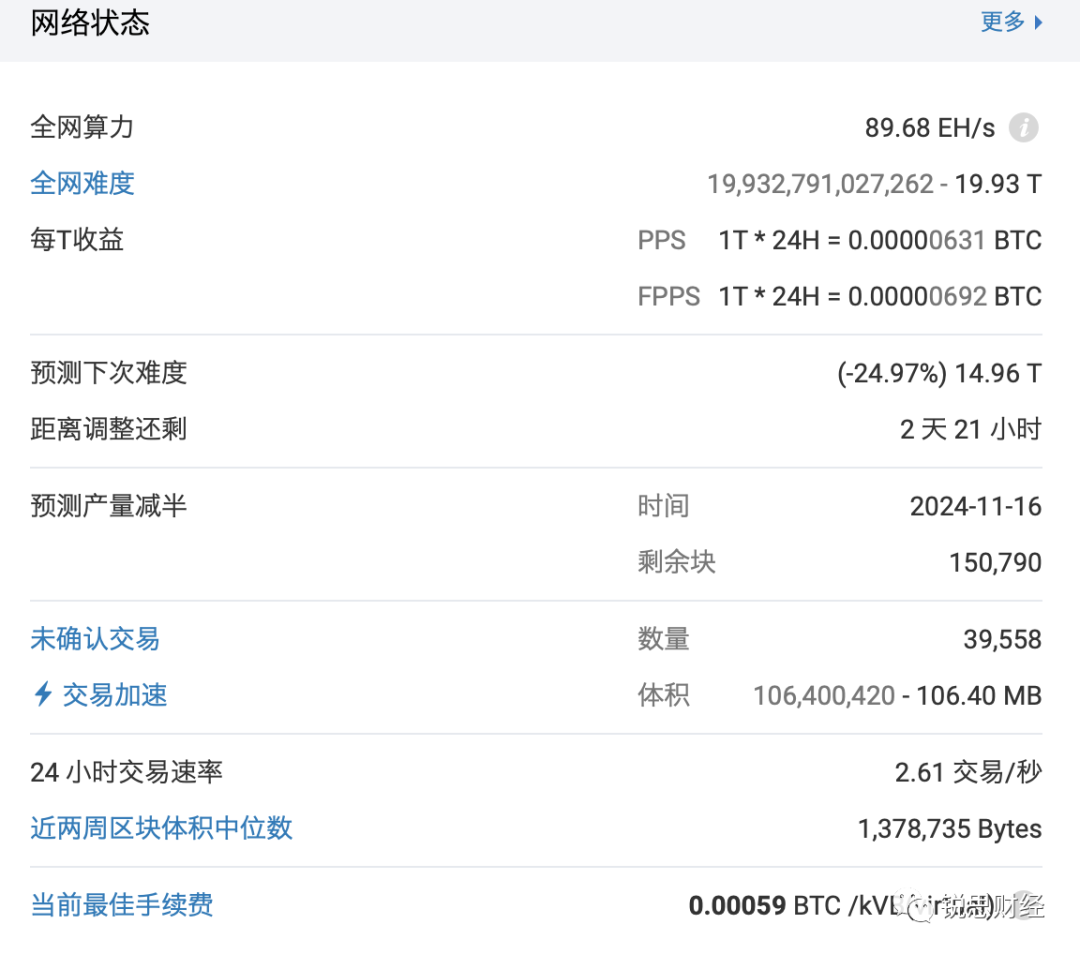The image size is (1080, 954).
Task: Click the PPS label
Action: (x=661, y=240)
